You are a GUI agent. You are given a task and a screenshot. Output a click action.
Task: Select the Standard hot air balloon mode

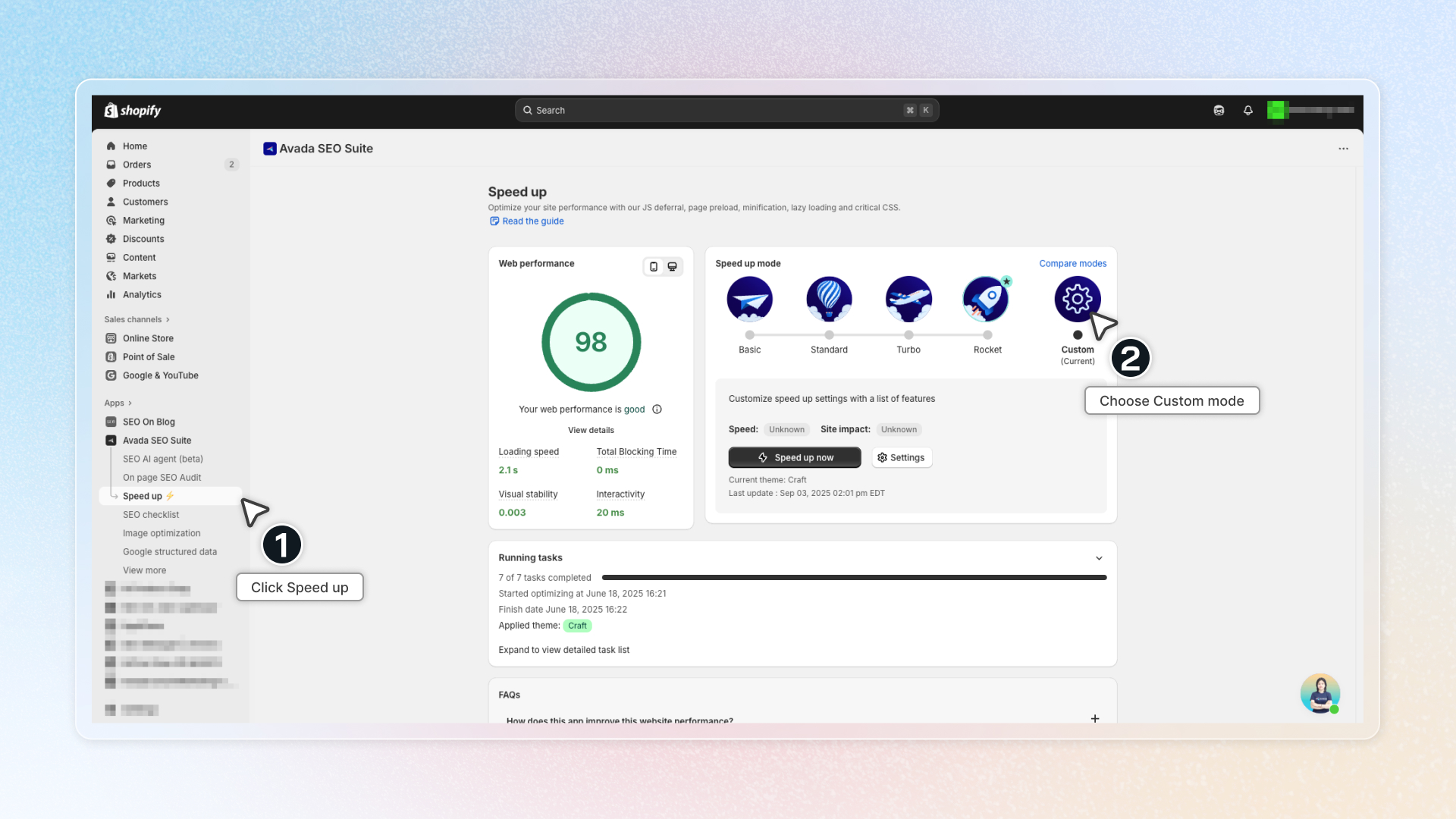coord(829,299)
